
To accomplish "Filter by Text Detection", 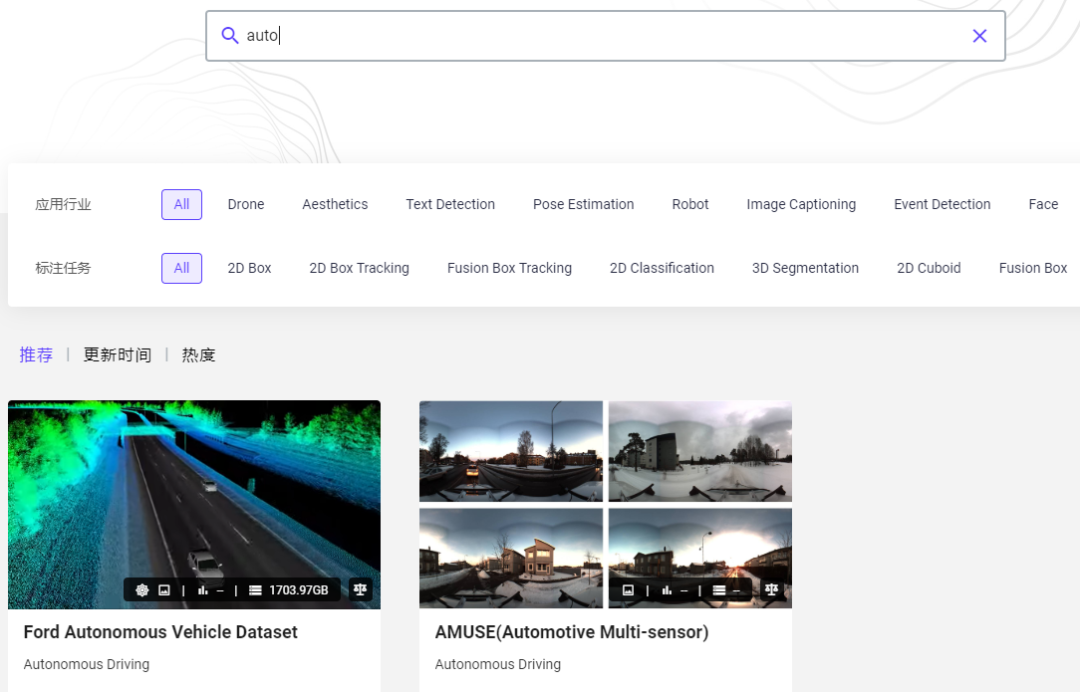I will [x=450, y=205].
